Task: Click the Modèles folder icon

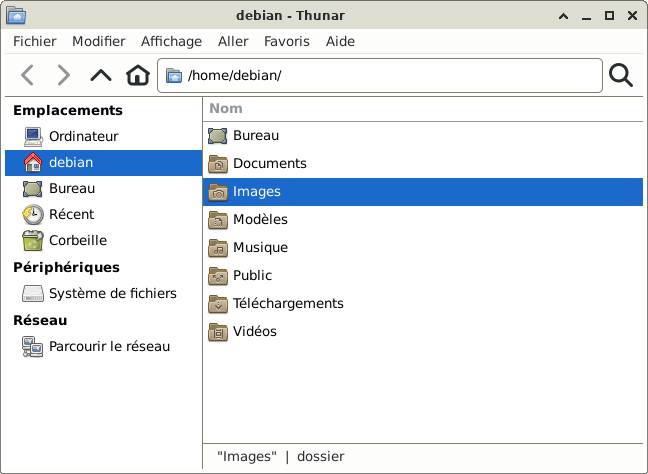Action: [217, 220]
